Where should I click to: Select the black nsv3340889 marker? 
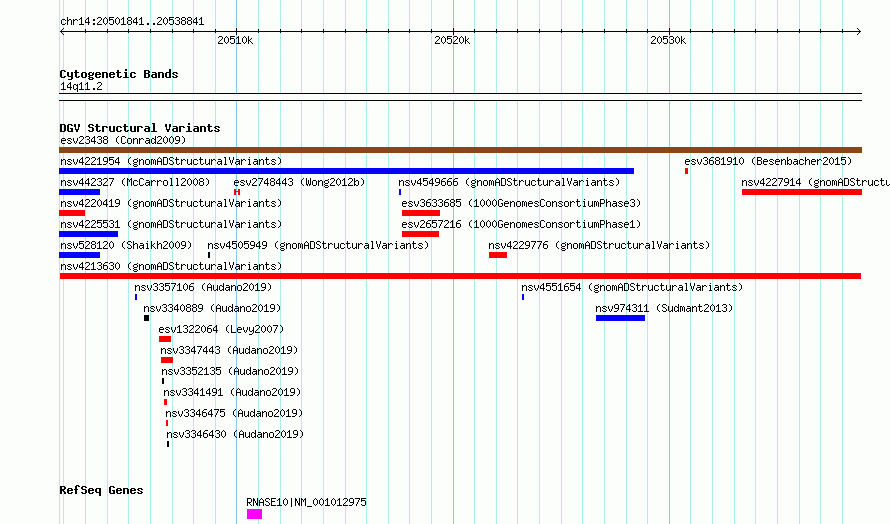[146, 318]
